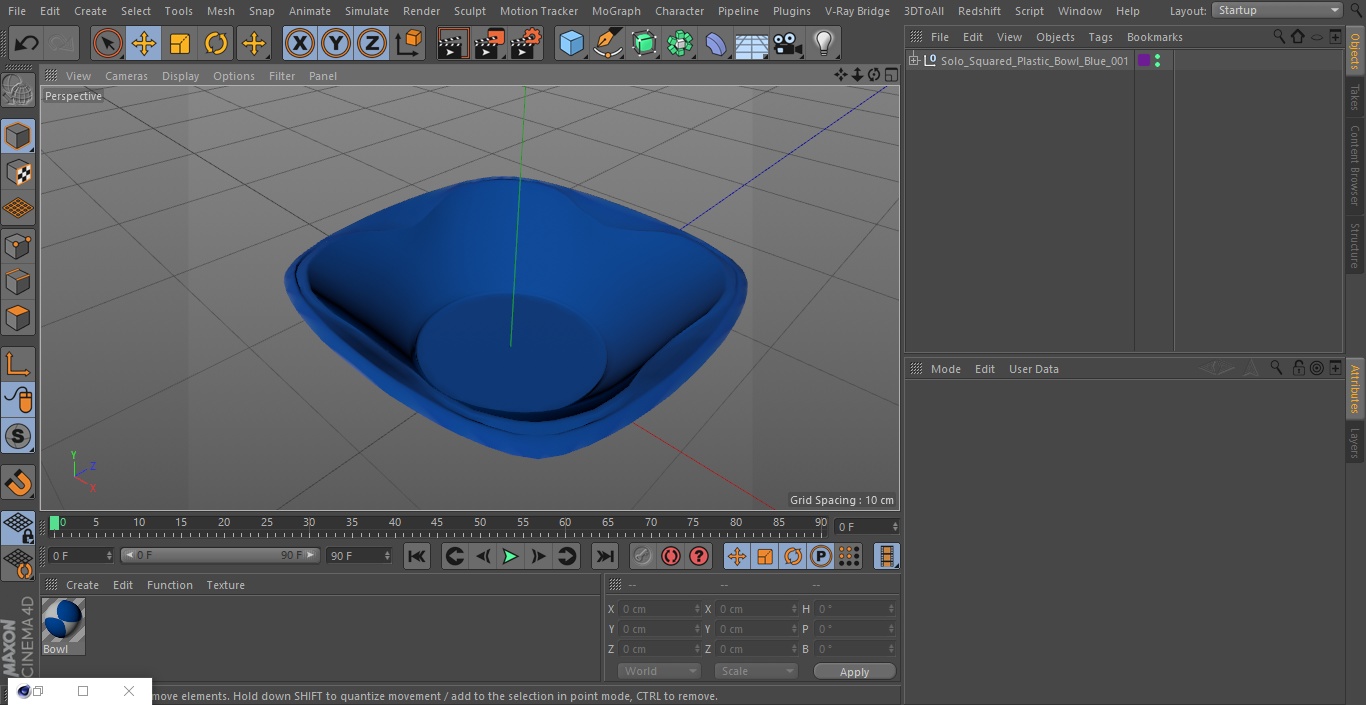The image size is (1366, 705).
Task: Open the Layers side tab
Action: (1355, 443)
